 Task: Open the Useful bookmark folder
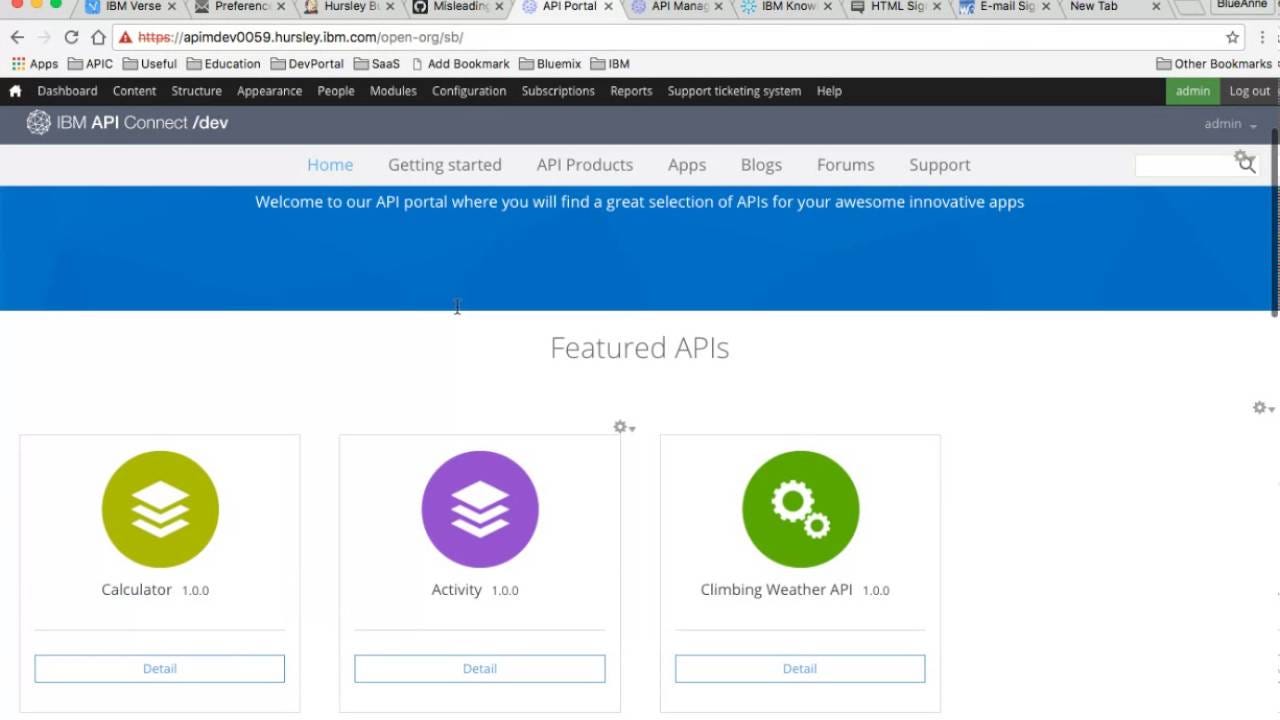pos(149,64)
